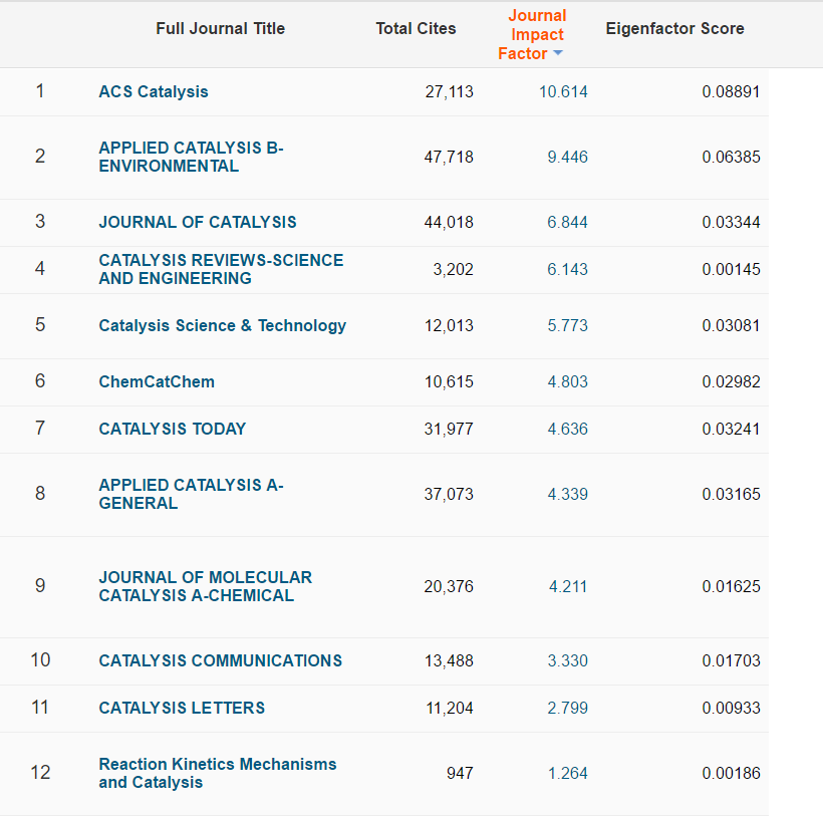Open Applied Catalysis A-General journal link
The height and width of the screenshot is (817, 823).
coord(191,494)
